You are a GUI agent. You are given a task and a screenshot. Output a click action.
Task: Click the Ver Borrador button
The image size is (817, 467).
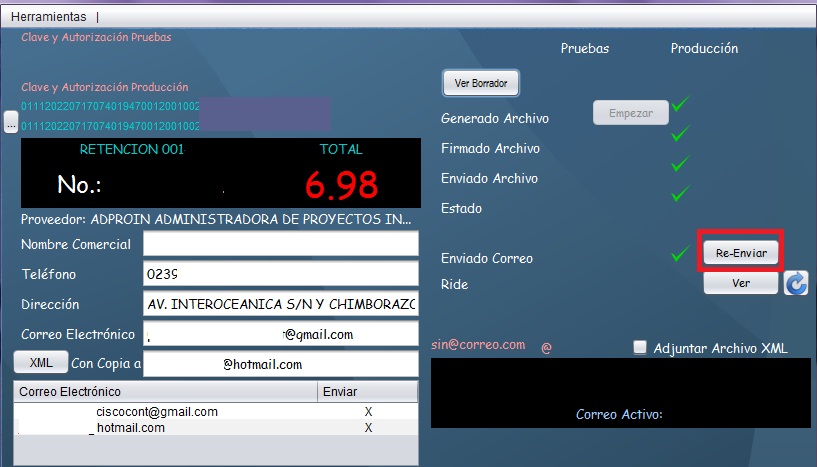pos(481,83)
